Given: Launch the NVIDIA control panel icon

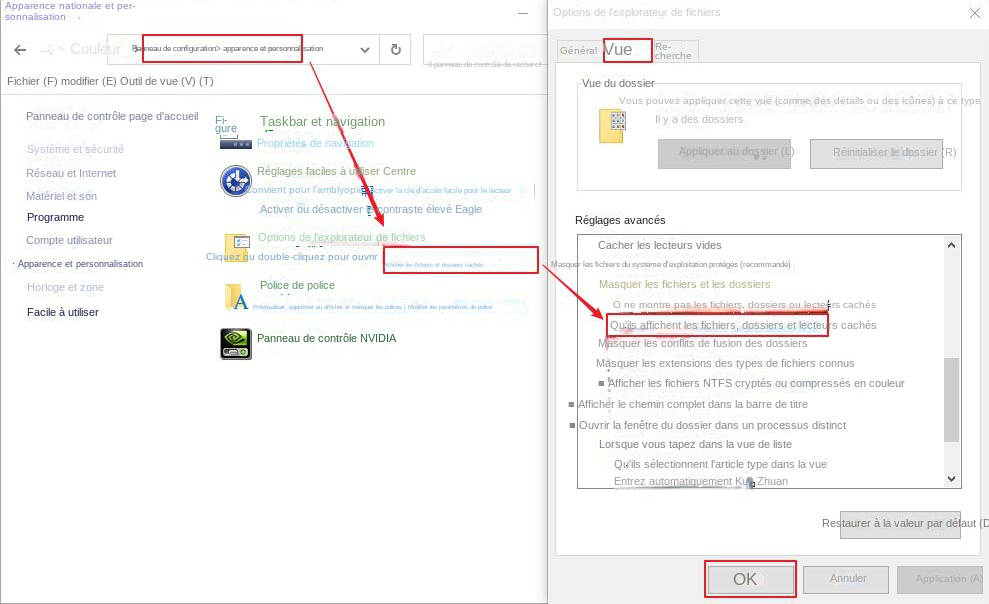Looking at the screenshot, I should click(x=235, y=343).
